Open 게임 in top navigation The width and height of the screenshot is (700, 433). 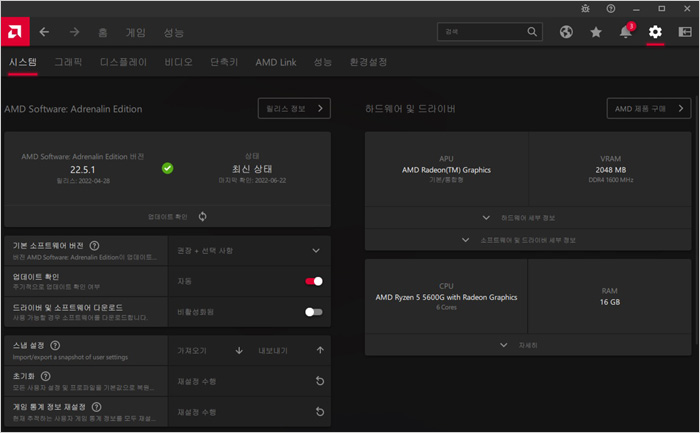click(x=136, y=32)
